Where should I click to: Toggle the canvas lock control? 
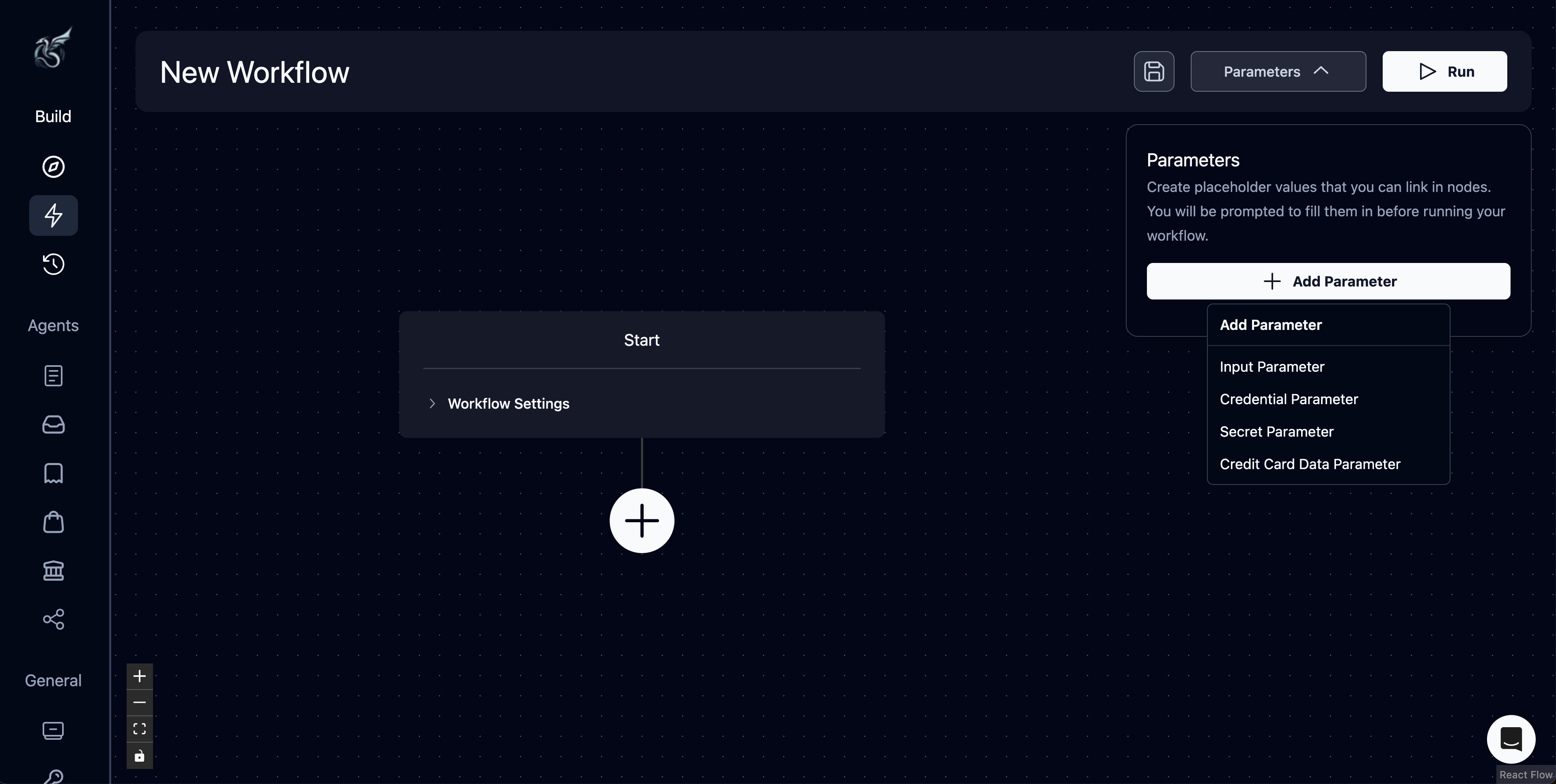(140, 756)
